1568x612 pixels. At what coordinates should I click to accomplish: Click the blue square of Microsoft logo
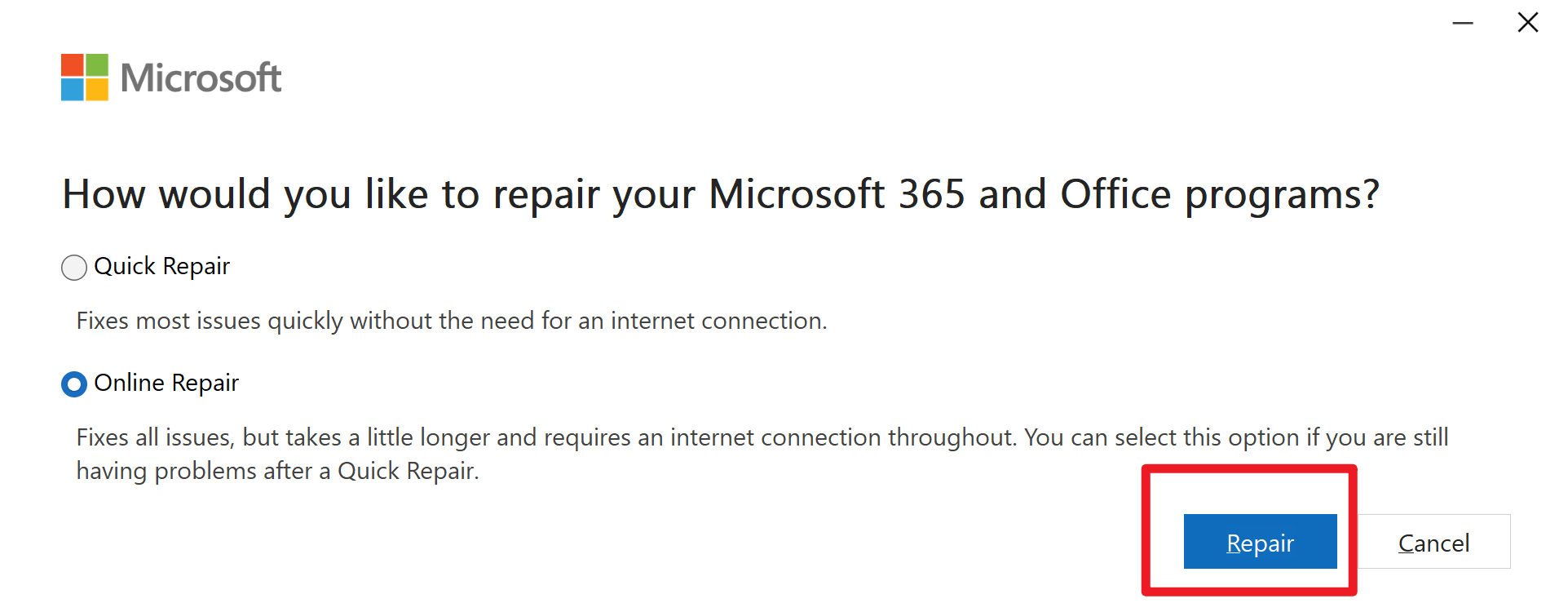73,90
